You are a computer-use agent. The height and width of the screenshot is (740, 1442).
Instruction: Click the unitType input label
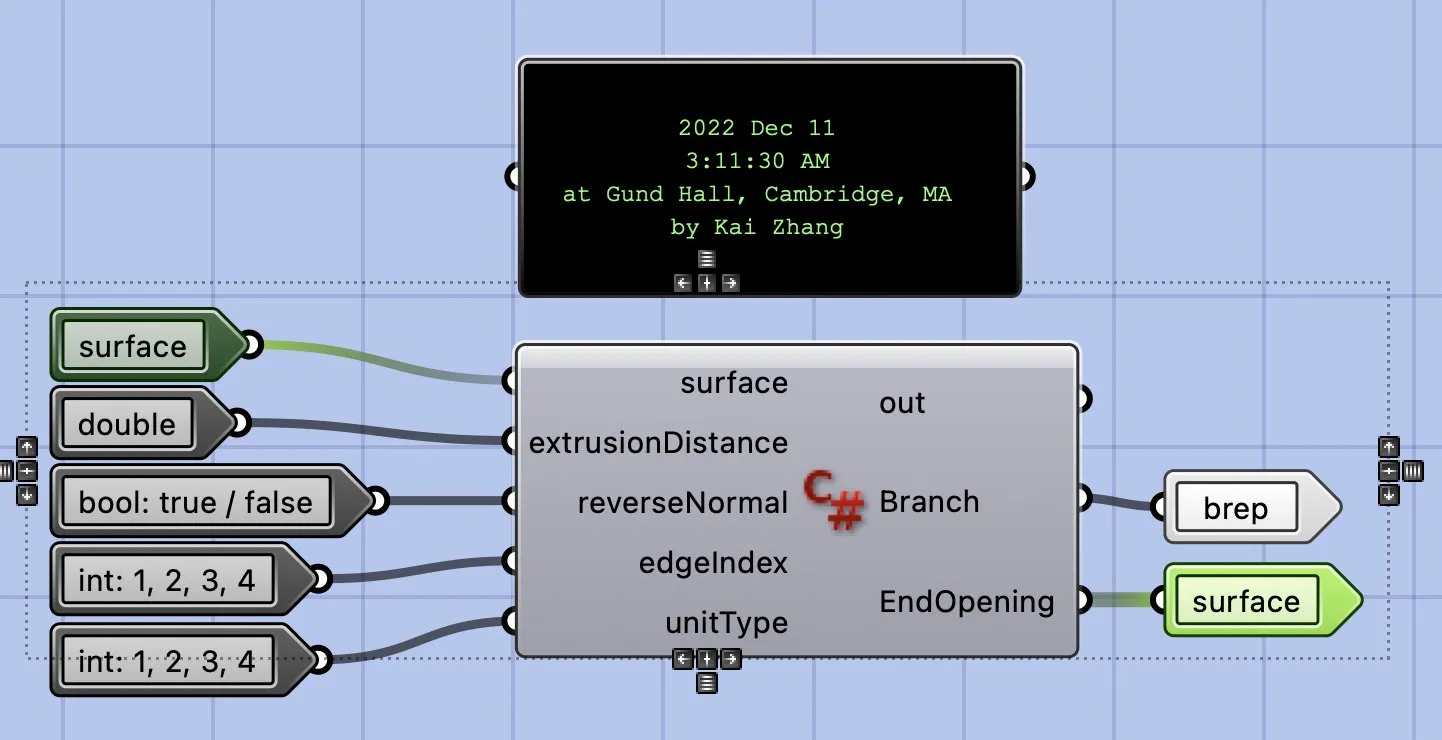pos(727,623)
